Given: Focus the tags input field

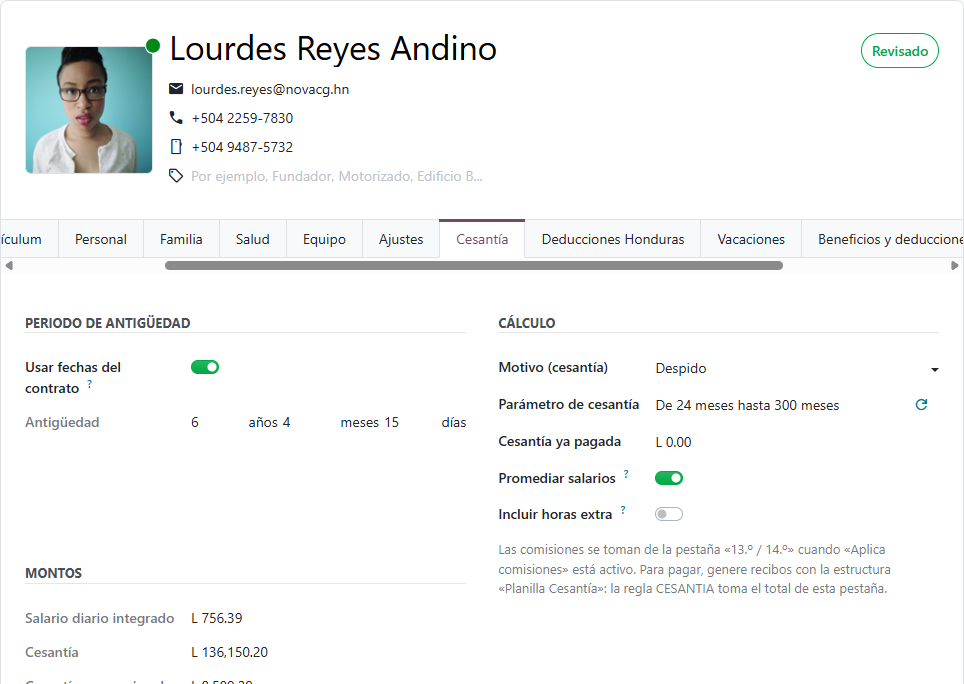Looking at the screenshot, I should pos(336,176).
